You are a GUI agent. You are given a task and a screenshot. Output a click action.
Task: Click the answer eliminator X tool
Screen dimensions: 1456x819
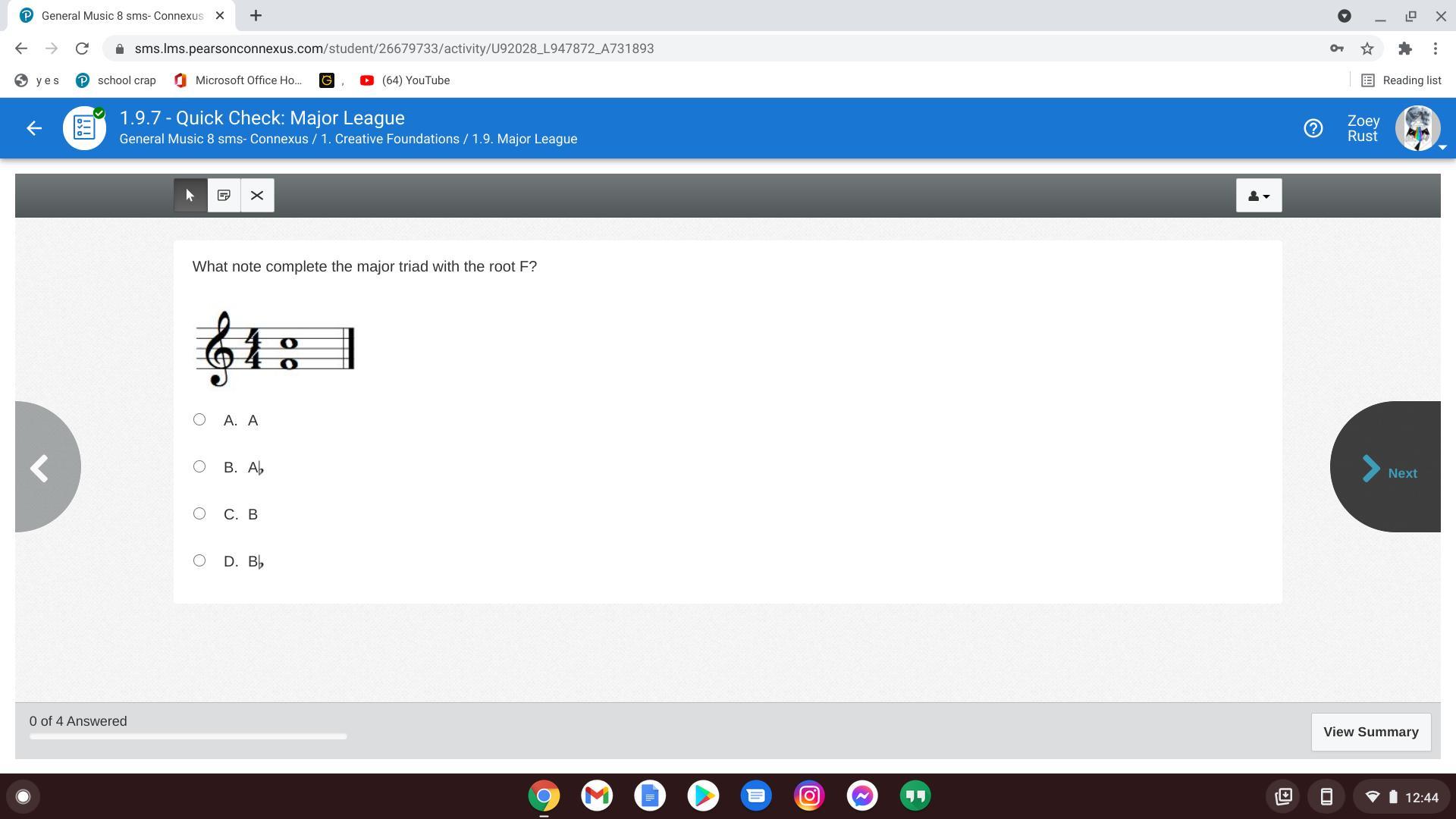click(x=257, y=196)
